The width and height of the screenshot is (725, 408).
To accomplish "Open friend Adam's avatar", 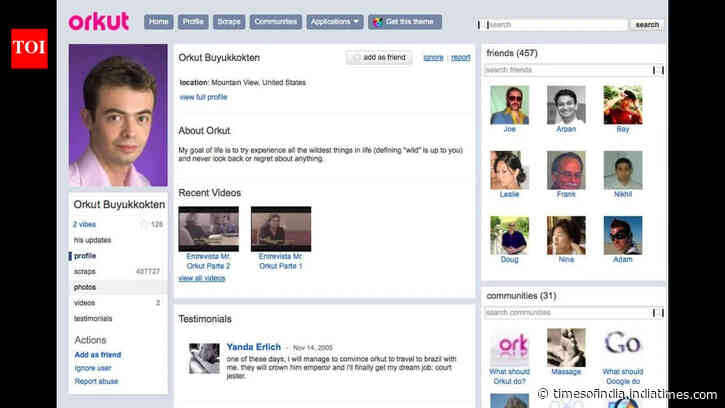I will (x=623, y=235).
